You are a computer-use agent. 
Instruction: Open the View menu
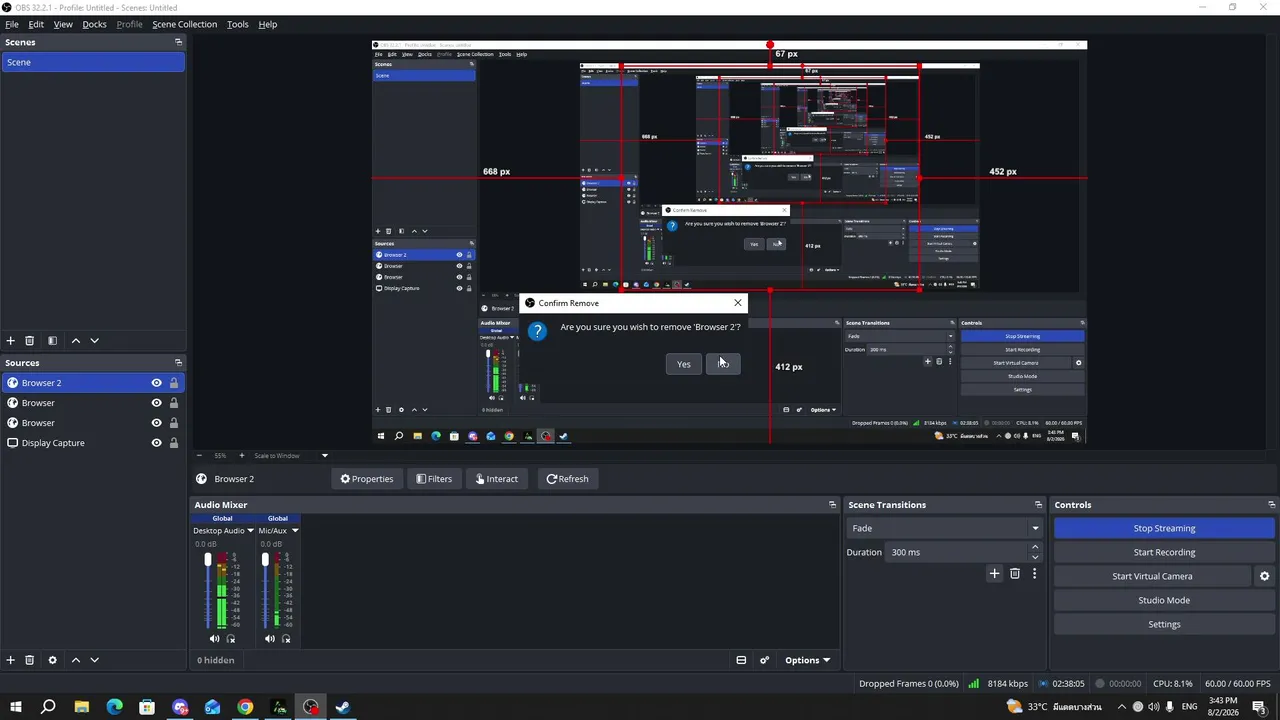pyautogui.click(x=63, y=24)
